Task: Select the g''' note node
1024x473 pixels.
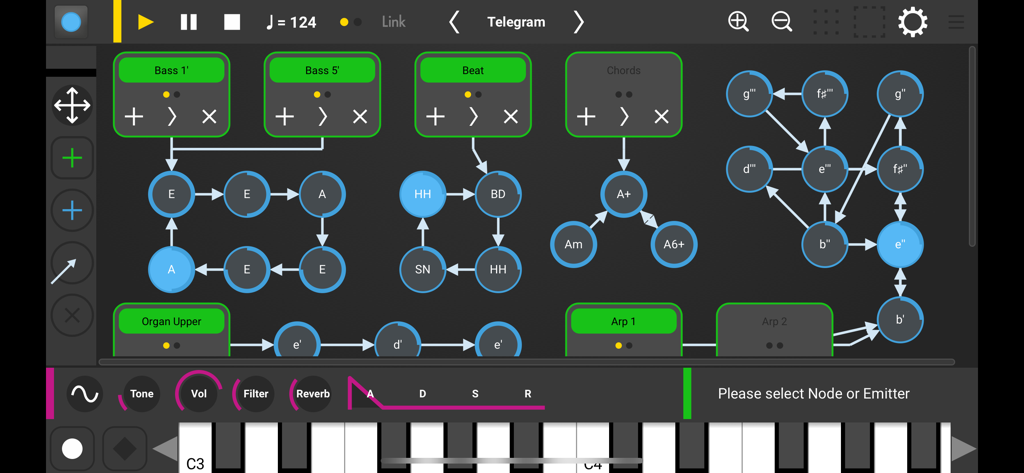Action: pos(750,93)
